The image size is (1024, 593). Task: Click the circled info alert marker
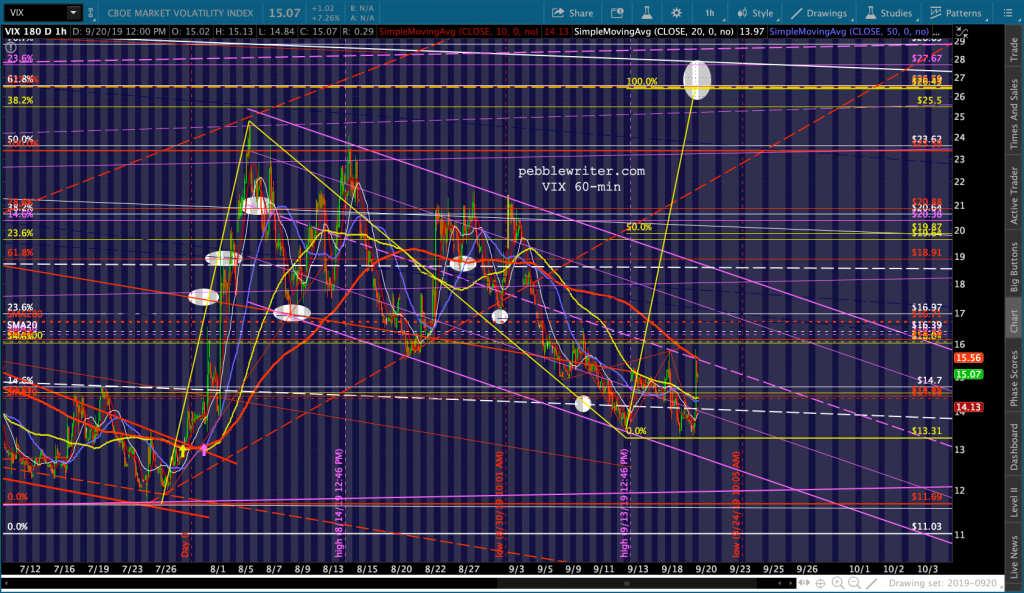point(10,48)
